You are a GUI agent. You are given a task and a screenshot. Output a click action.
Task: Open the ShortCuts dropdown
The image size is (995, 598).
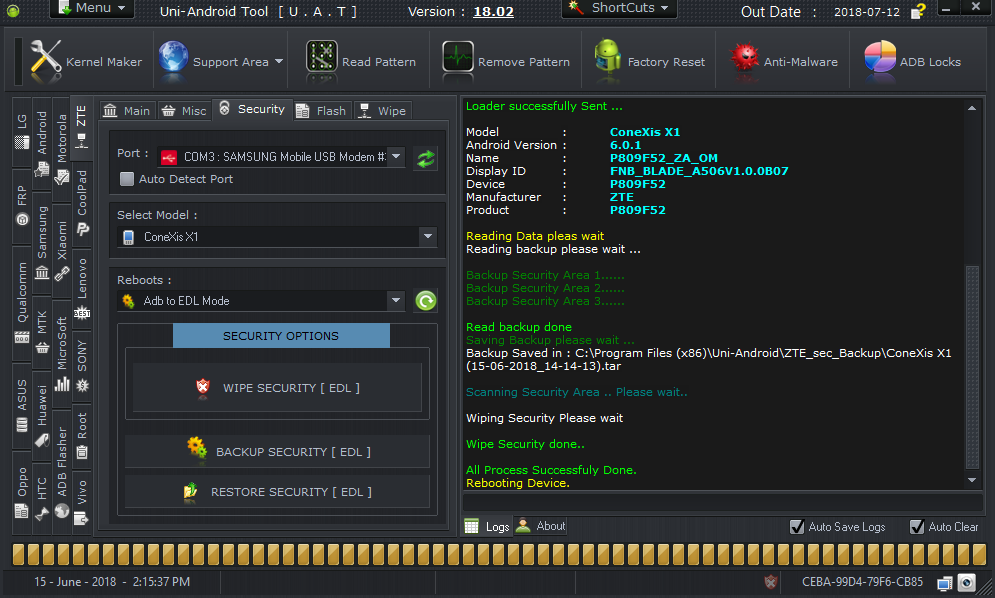(619, 8)
